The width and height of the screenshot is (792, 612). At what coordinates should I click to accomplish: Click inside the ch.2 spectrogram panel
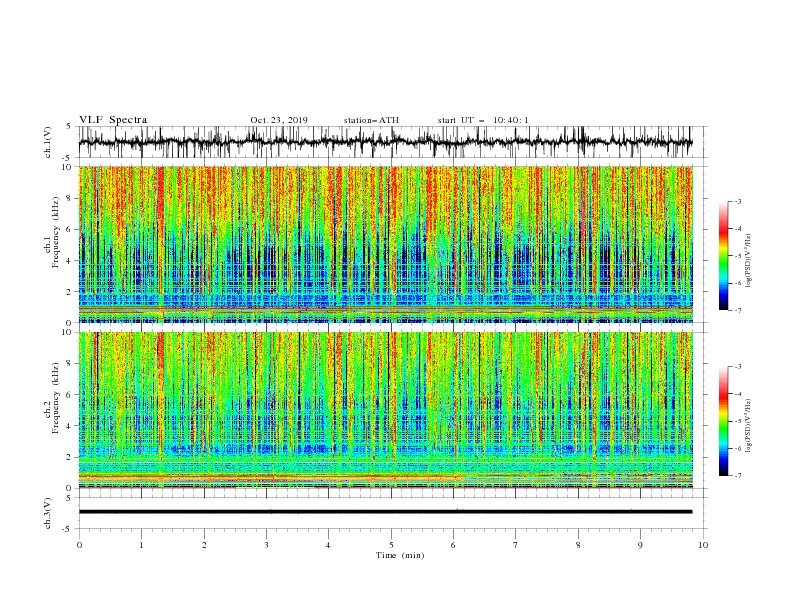(x=385, y=410)
